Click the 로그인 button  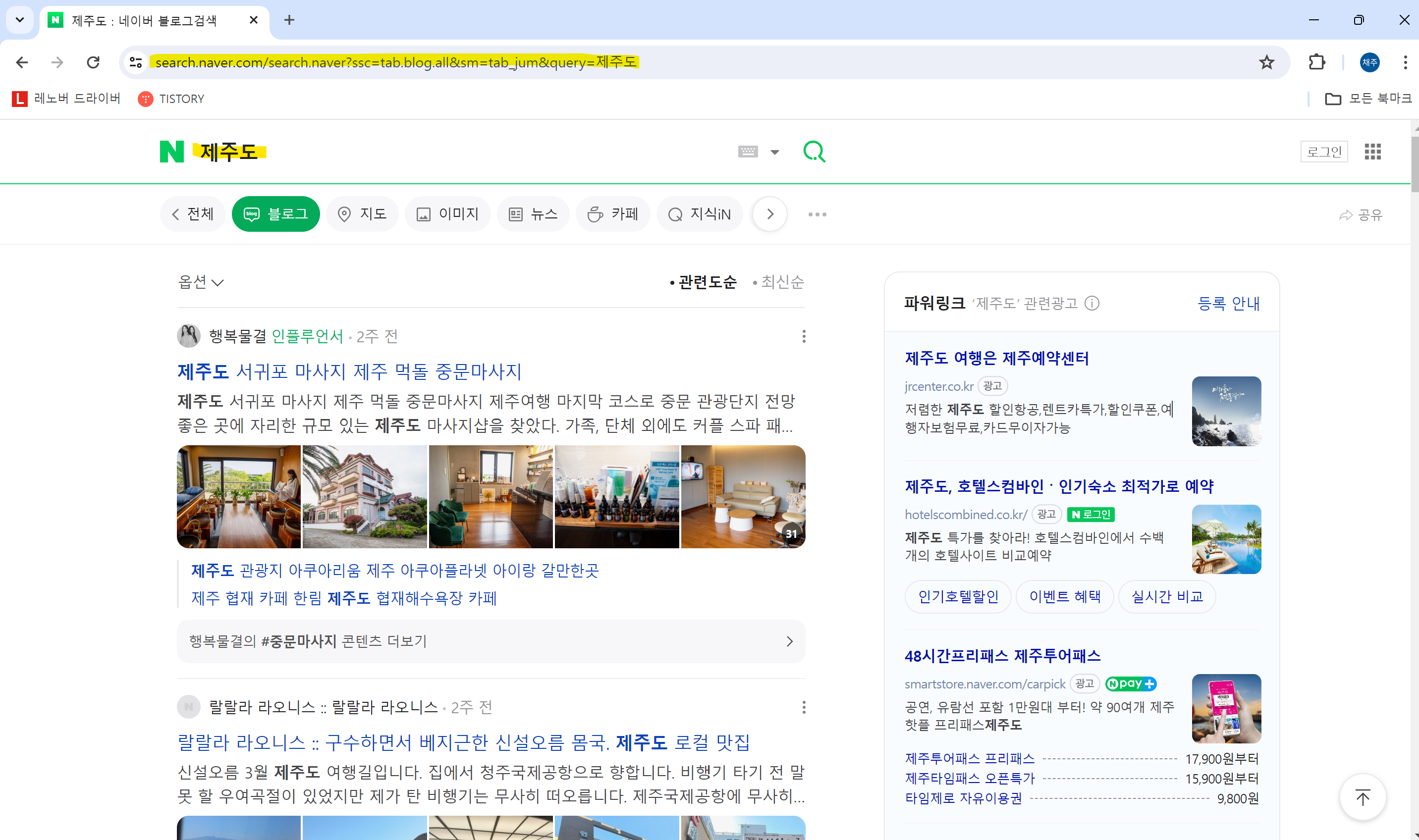pyautogui.click(x=1324, y=152)
